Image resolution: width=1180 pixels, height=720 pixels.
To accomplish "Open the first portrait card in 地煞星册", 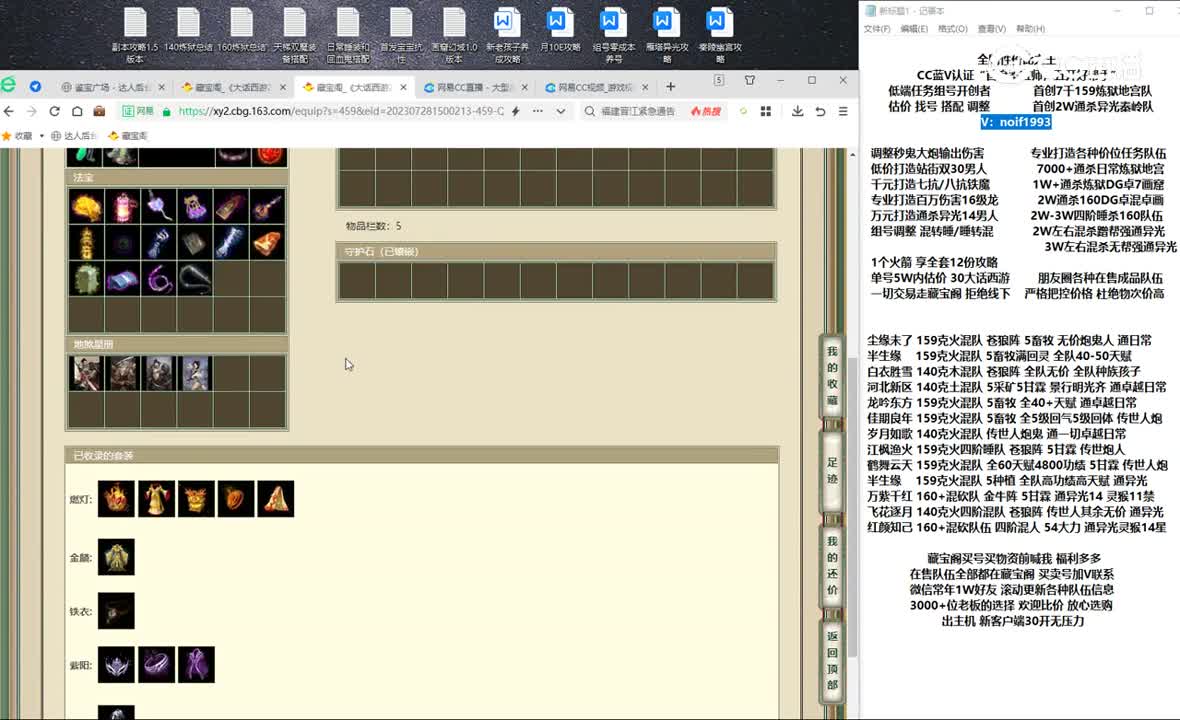I will (86, 374).
